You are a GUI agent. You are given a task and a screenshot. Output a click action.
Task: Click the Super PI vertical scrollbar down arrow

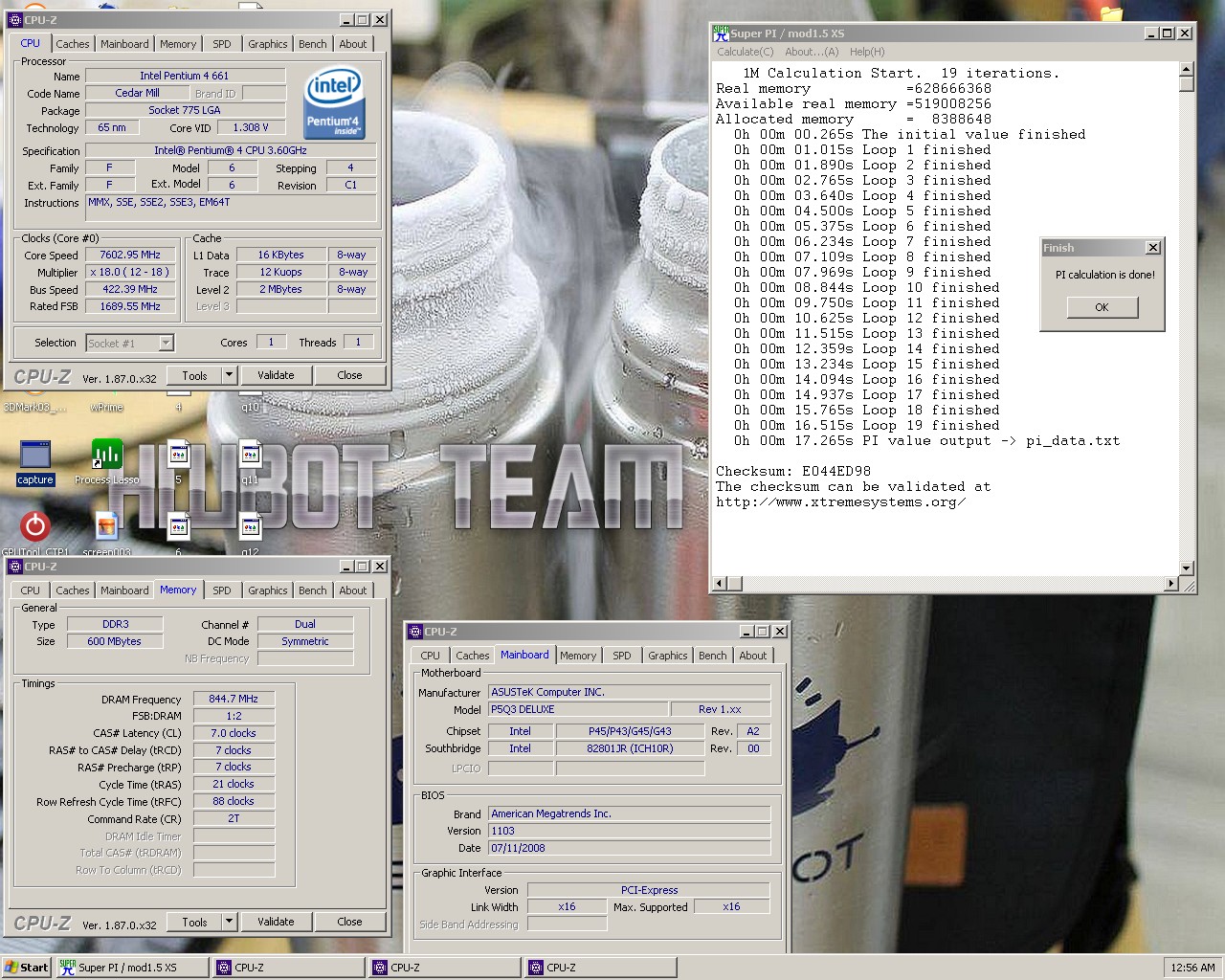pos(1187,568)
